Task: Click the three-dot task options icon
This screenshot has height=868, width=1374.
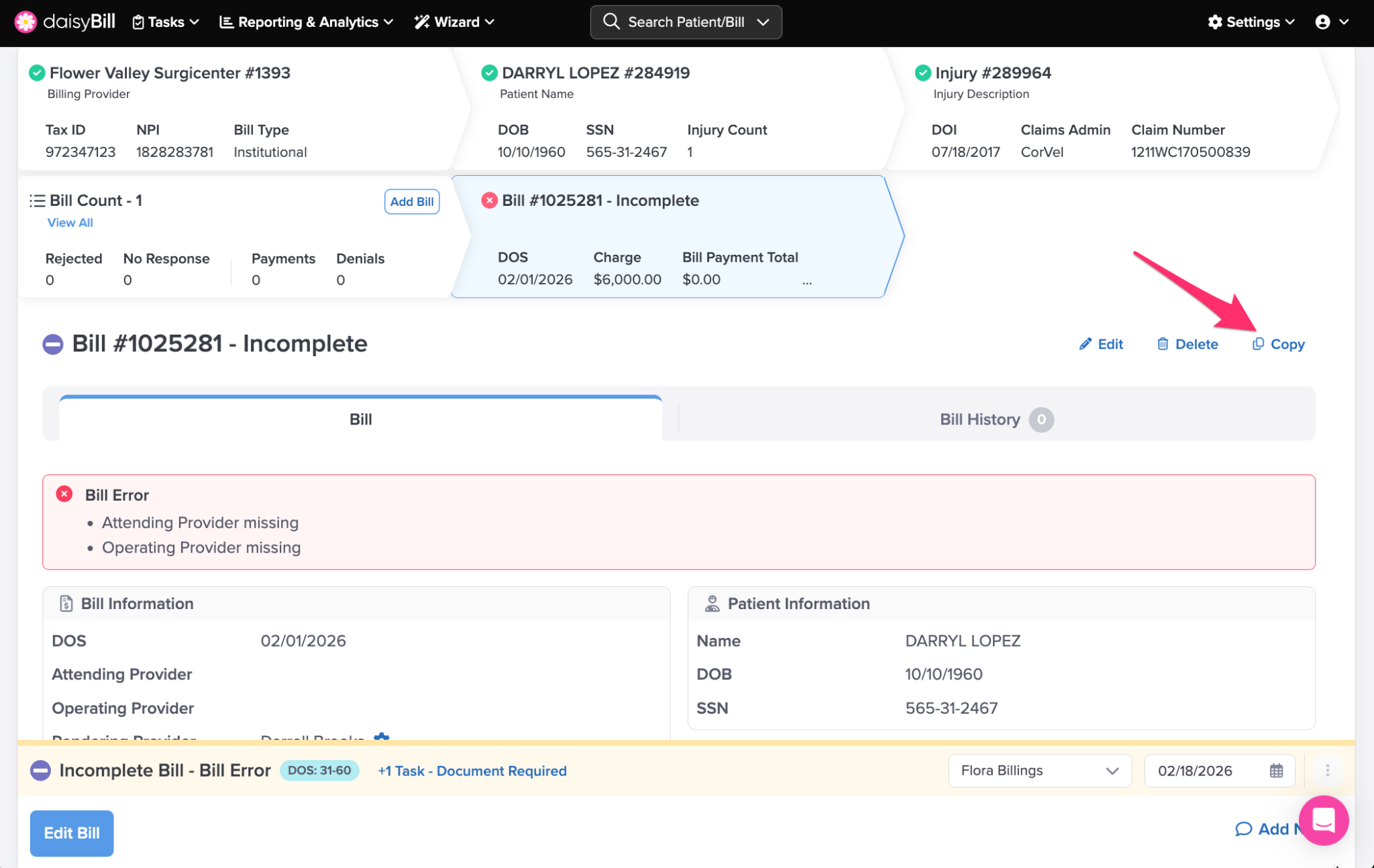Action: point(1327,771)
